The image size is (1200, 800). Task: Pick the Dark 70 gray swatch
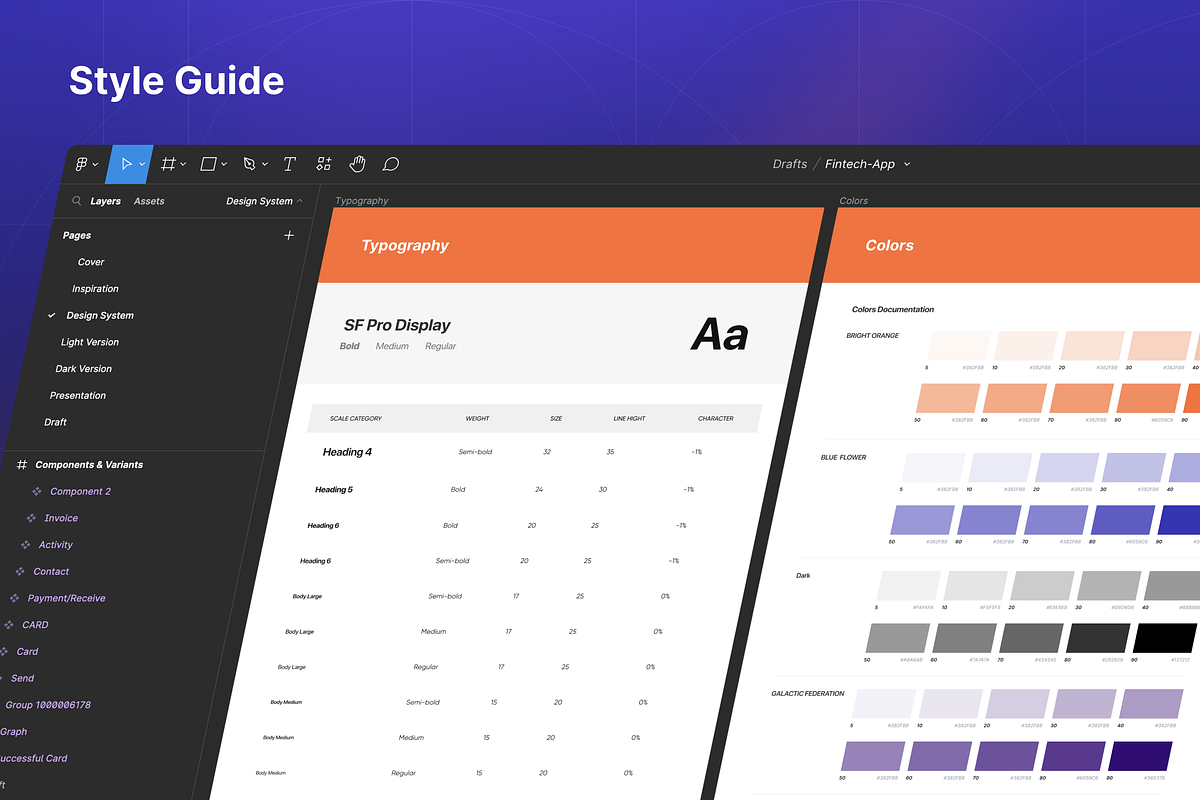point(1031,638)
